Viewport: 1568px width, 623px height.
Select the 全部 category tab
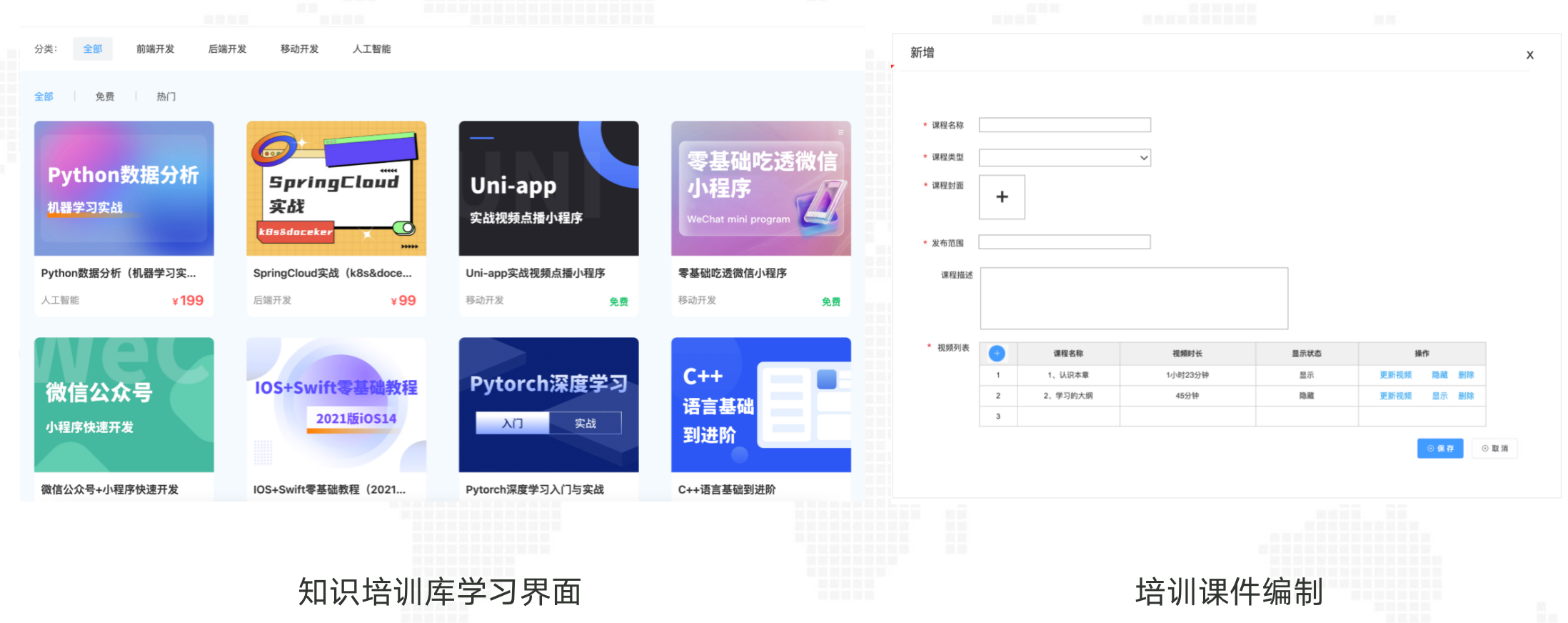click(x=93, y=49)
